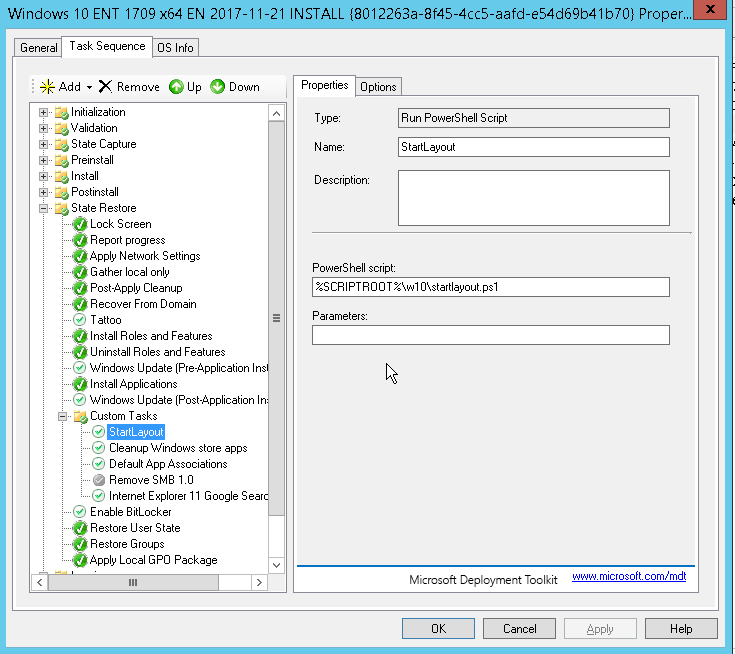735x654 pixels.
Task: Click the Description text box
Action: click(x=534, y=198)
